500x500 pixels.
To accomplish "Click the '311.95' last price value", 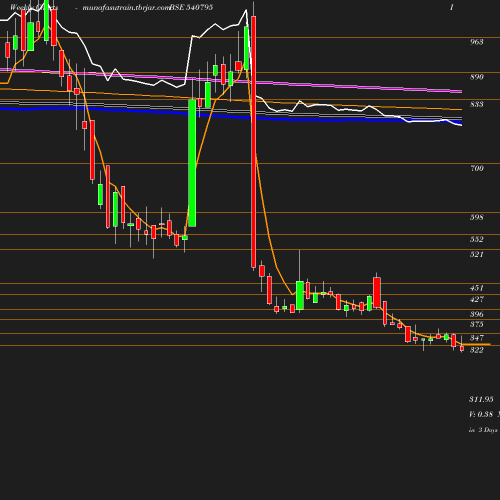I will 481,399.
